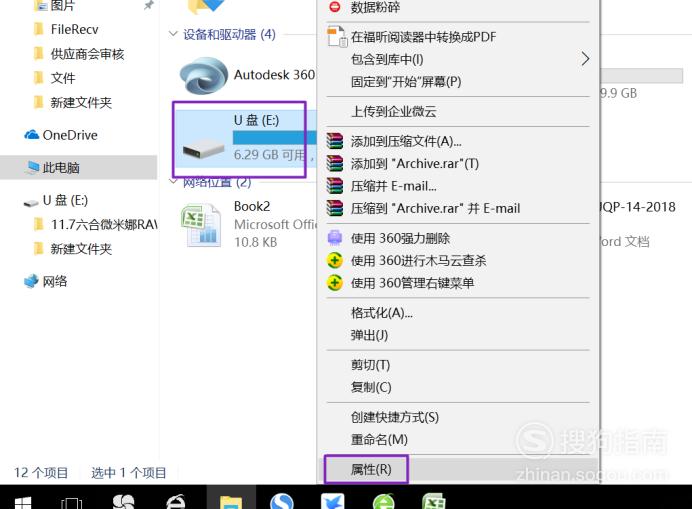Click the 图片 folder pin icon
The height and width of the screenshot is (509, 692).
click(x=149, y=5)
